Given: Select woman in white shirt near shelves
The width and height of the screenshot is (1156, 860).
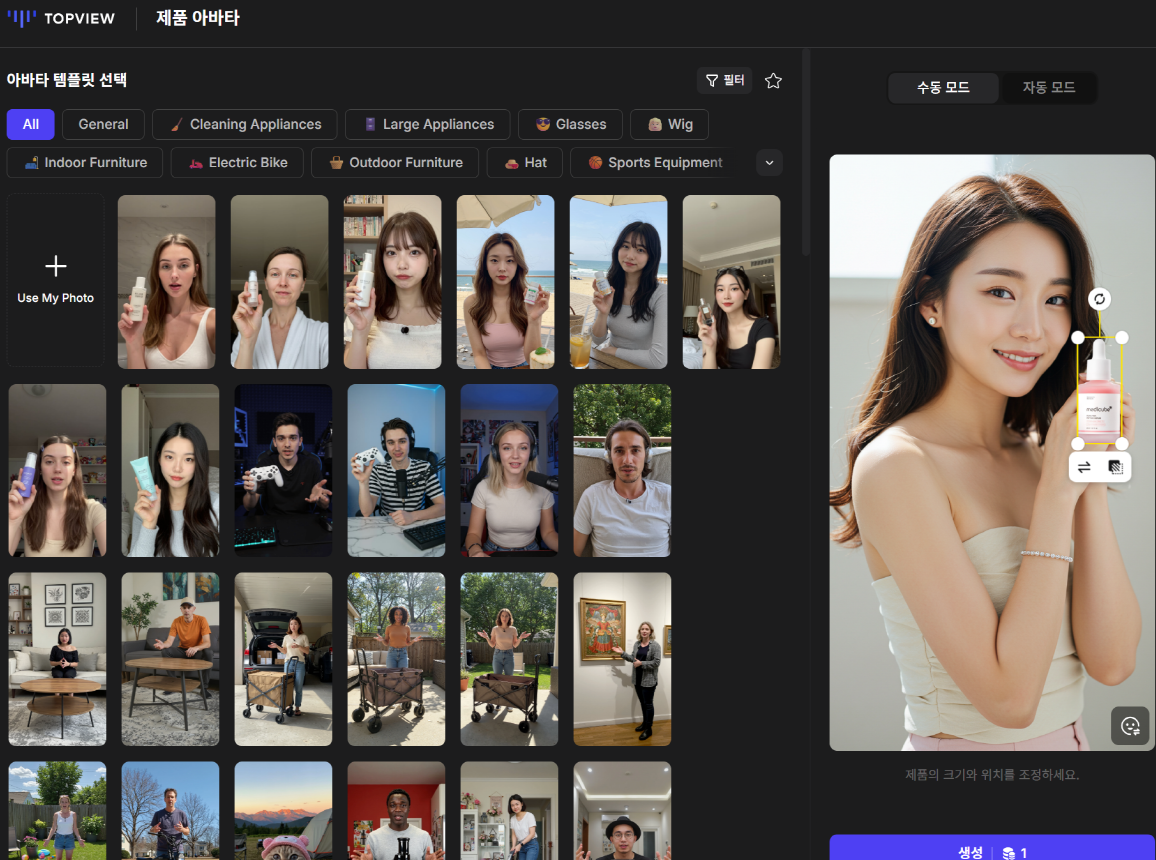Looking at the screenshot, I should 509,811.
